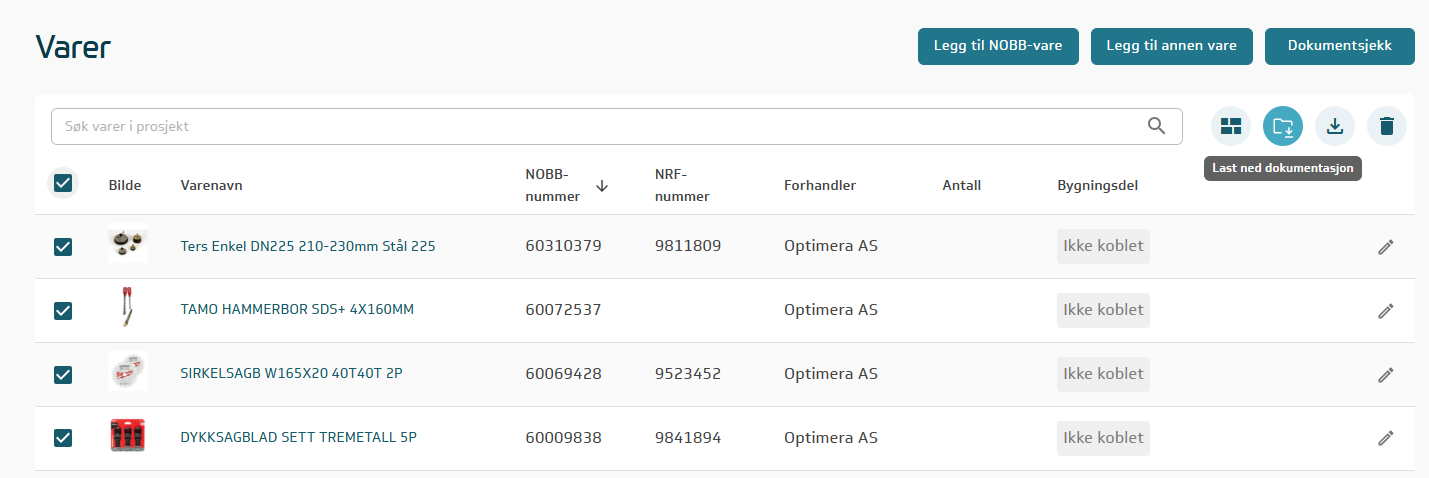Open Ikke koblet selector for Ters Enkel row

tap(1103, 246)
